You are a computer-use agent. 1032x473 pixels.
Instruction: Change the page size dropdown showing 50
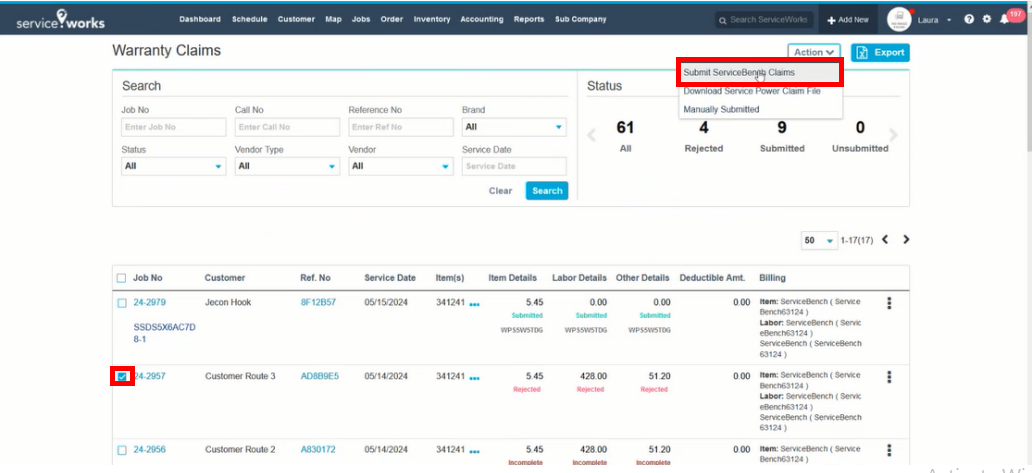818,240
